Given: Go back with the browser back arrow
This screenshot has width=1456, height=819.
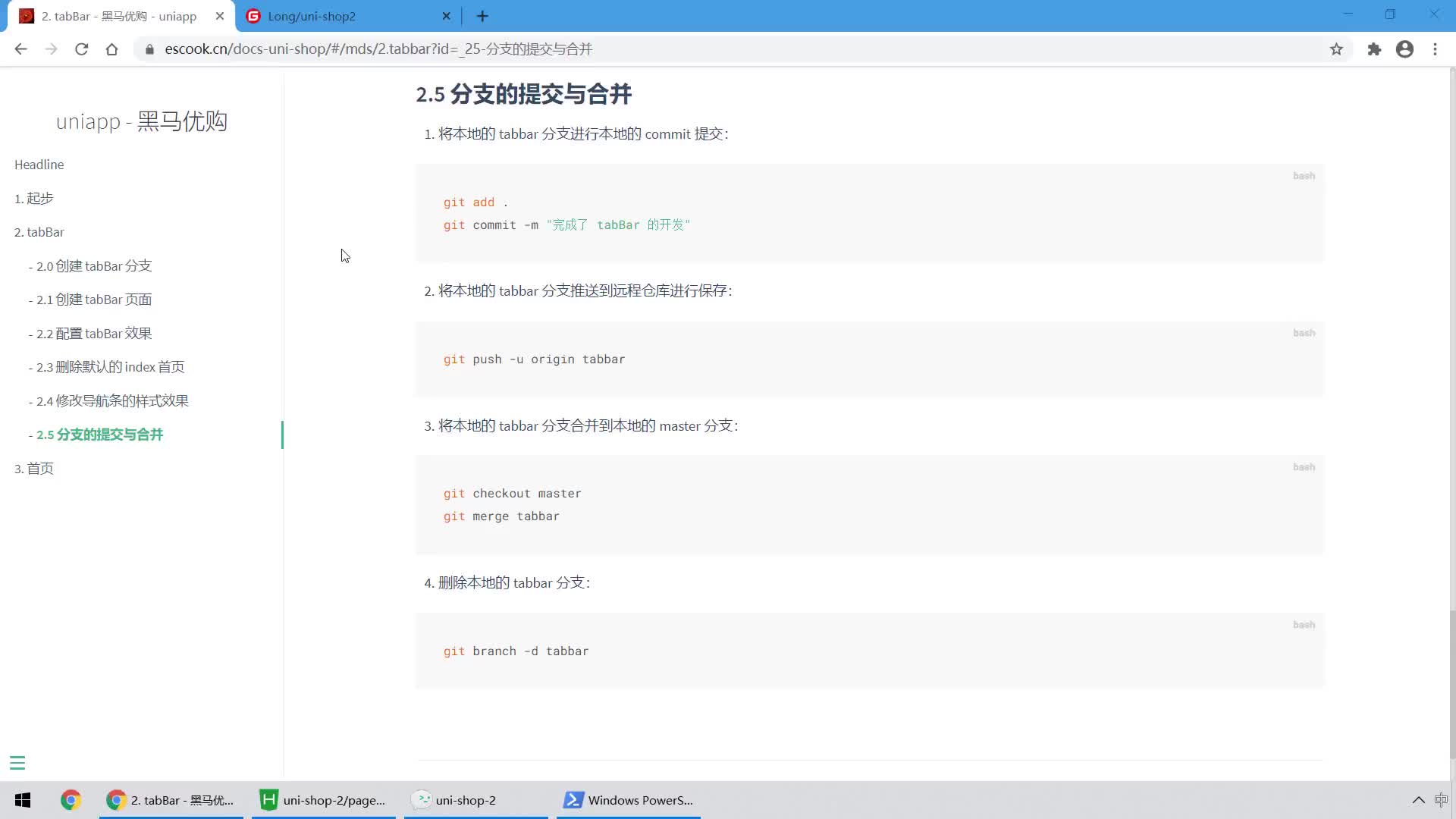Looking at the screenshot, I should [20, 49].
